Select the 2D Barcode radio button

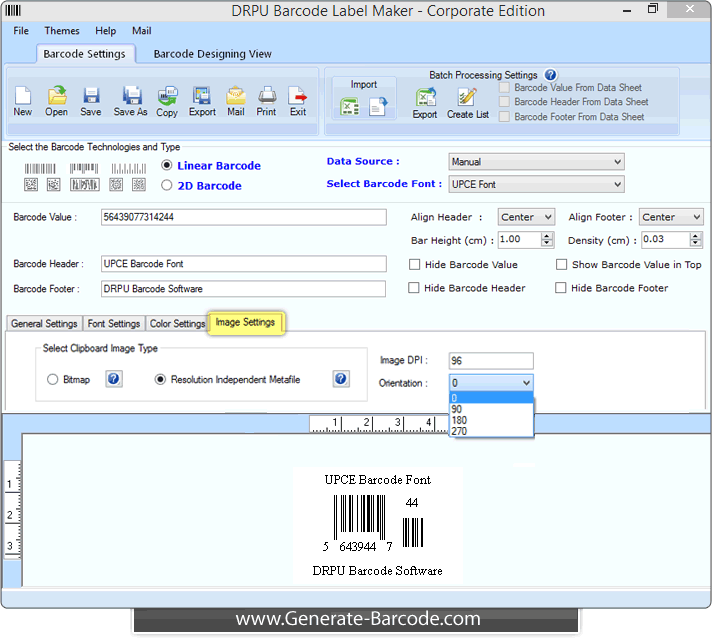167,185
